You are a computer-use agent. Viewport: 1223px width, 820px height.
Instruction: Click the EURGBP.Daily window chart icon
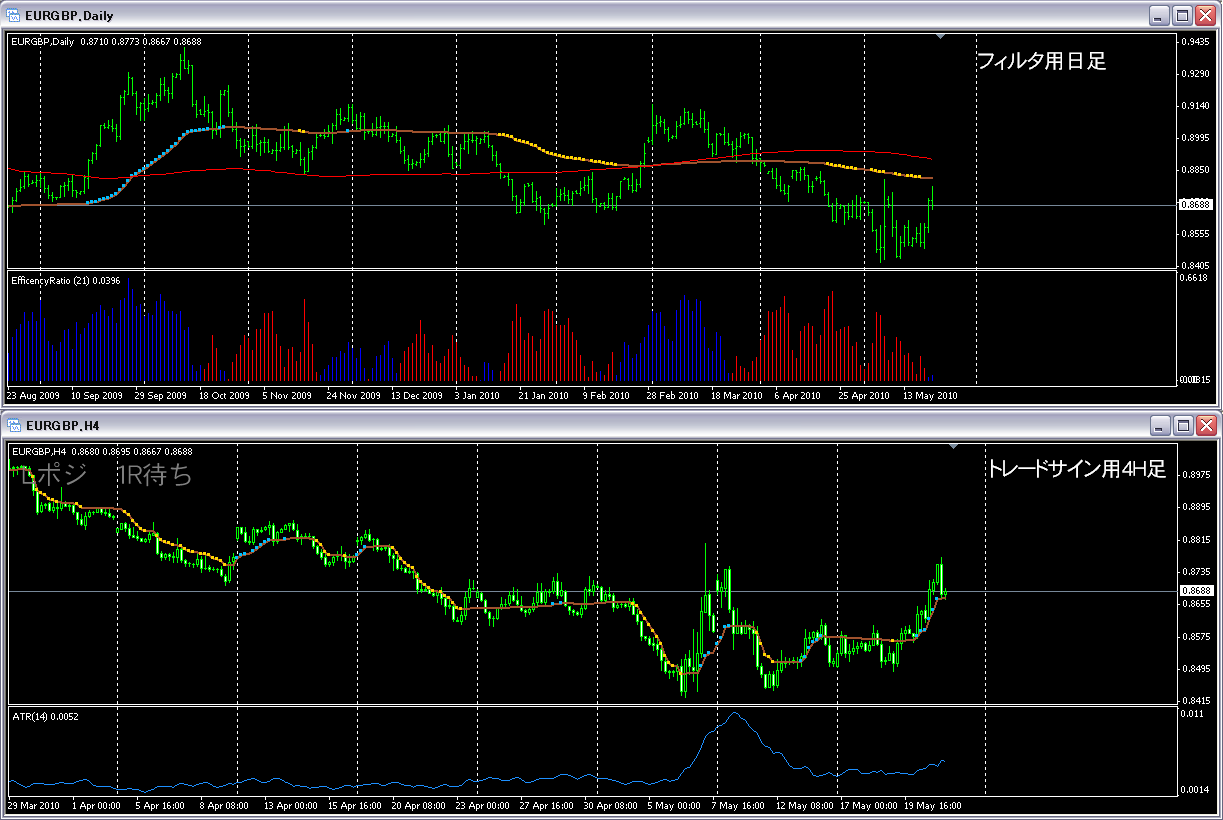pyautogui.click(x=14, y=15)
